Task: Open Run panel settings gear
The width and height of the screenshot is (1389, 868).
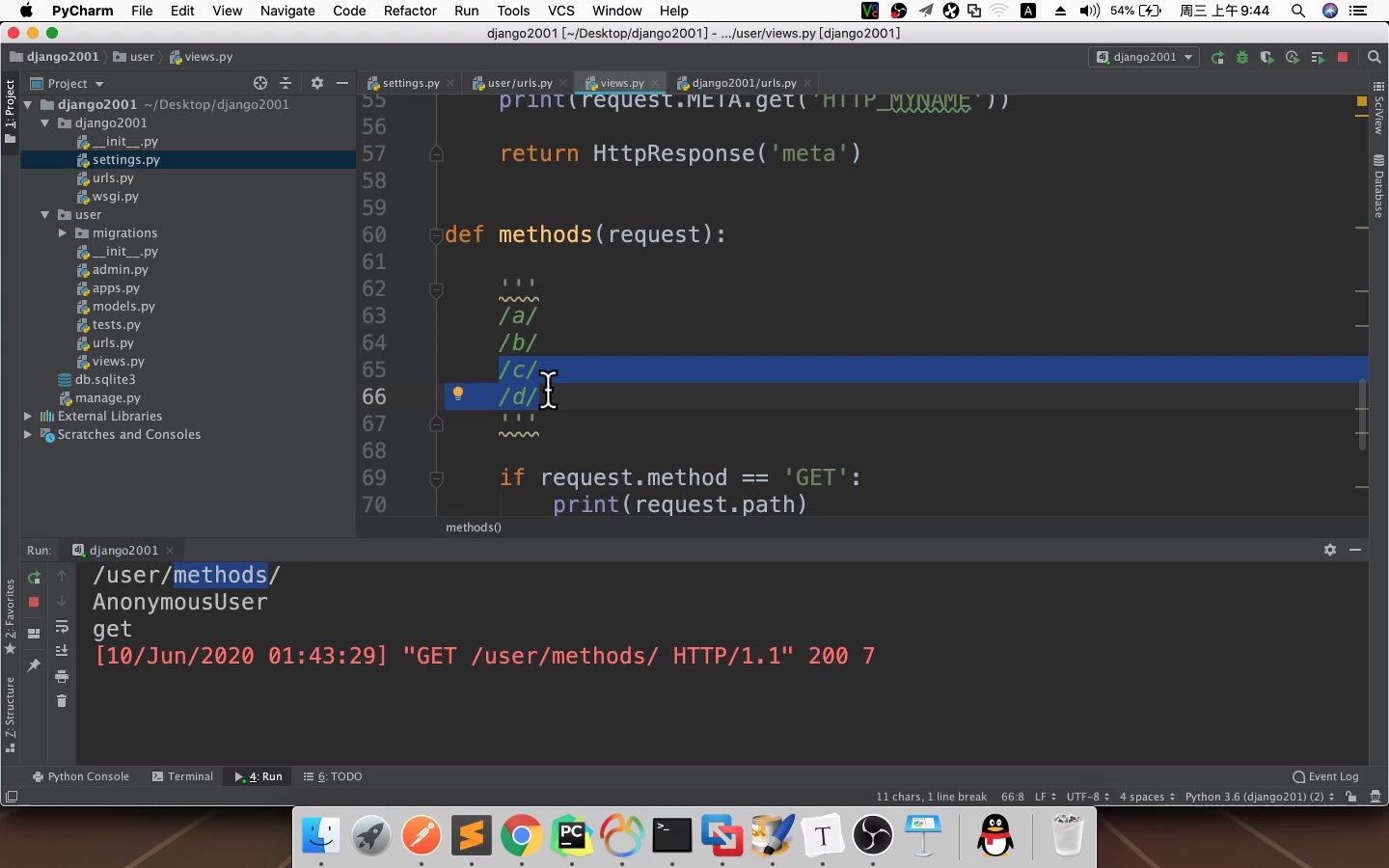Action: [x=1330, y=550]
